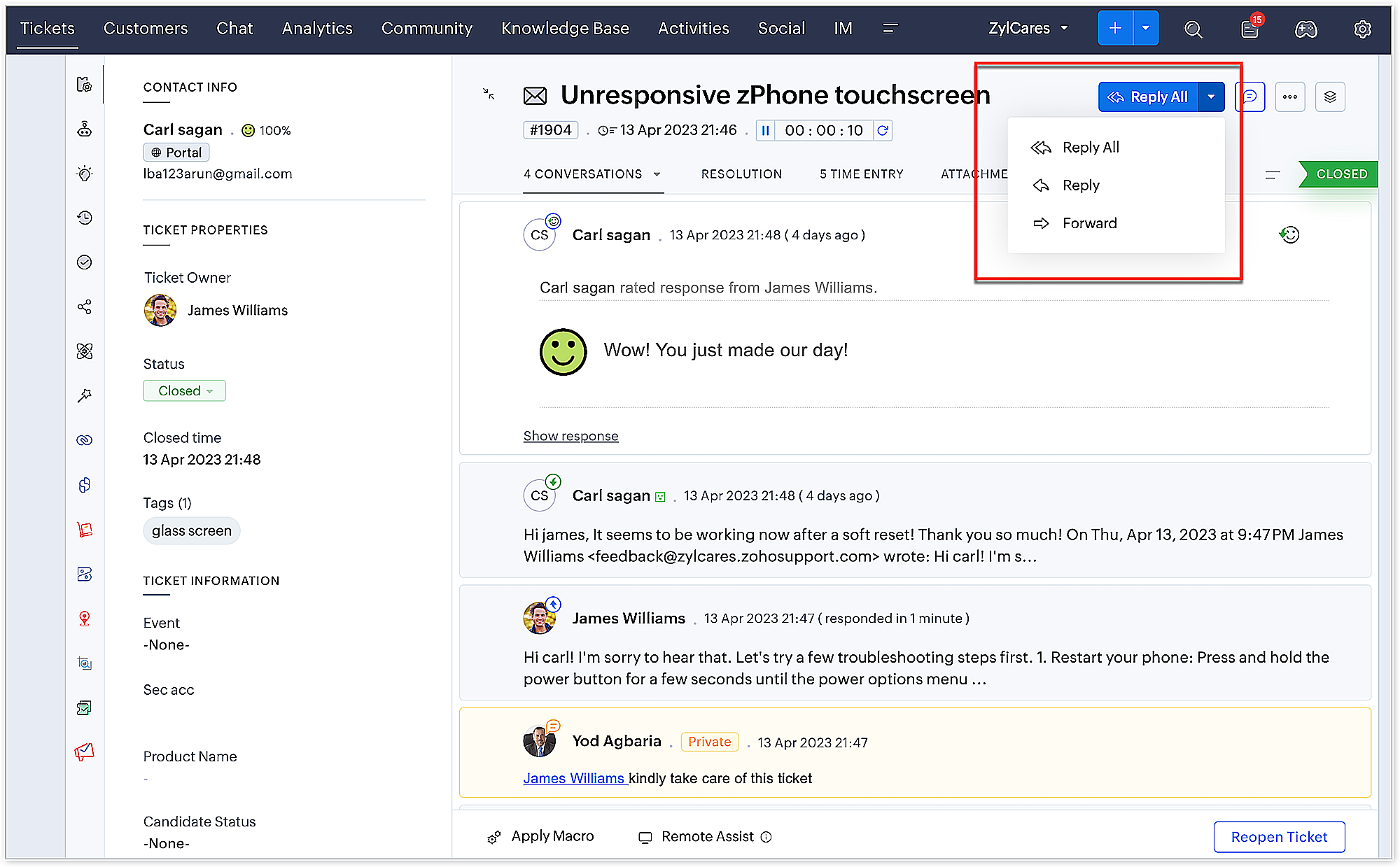Open the three-dots more actions menu
Image resolution: width=1400 pixels, height=867 pixels.
[1290, 97]
